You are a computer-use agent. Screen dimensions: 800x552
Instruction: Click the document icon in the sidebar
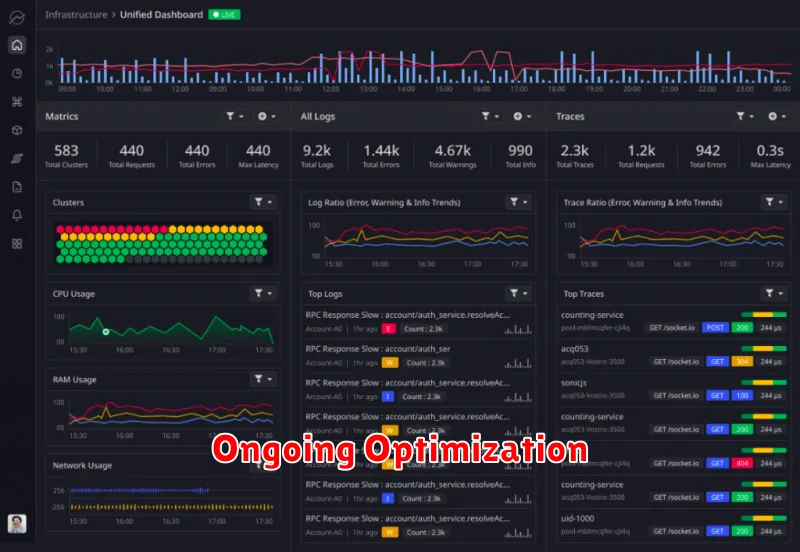(16, 186)
